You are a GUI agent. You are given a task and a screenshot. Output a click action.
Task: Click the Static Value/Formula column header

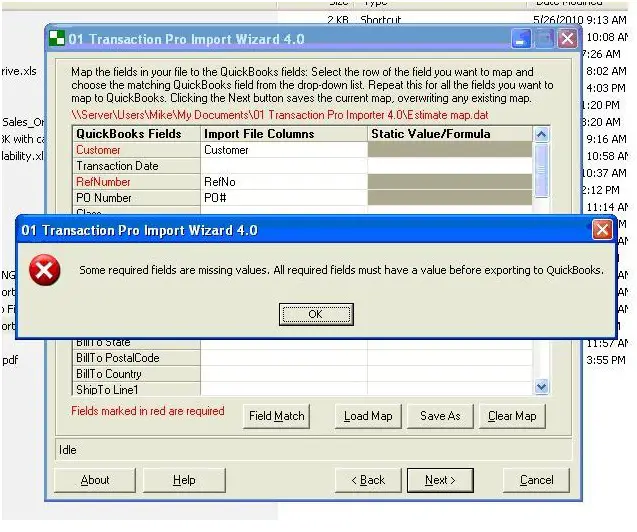pyautogui.click(x=450, y=134)
